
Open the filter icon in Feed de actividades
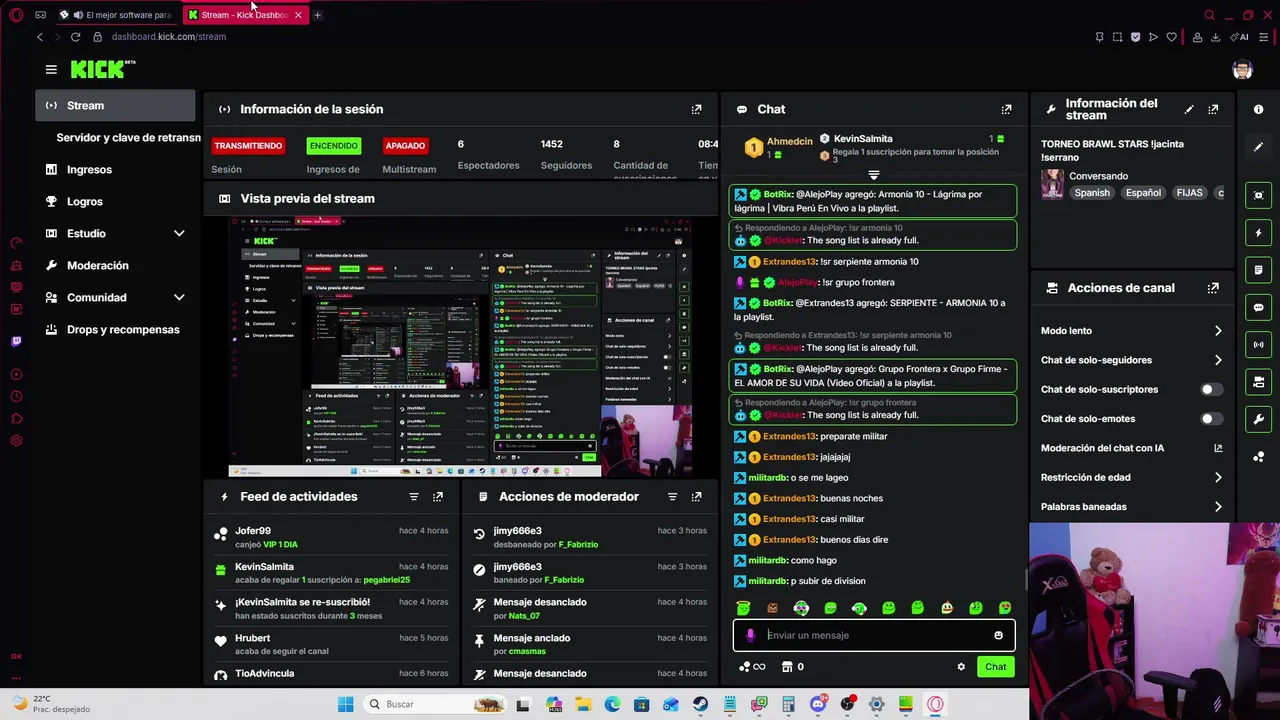pyautogui.click(x=414, y=497)
